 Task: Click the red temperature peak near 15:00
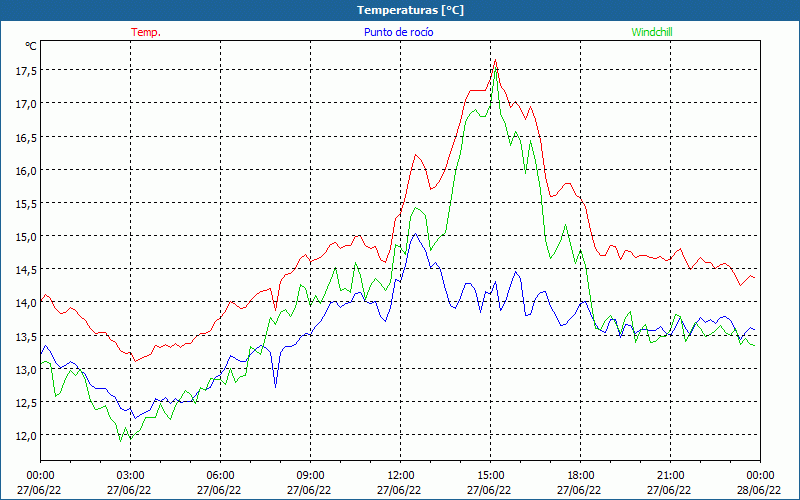click(495, 61)
